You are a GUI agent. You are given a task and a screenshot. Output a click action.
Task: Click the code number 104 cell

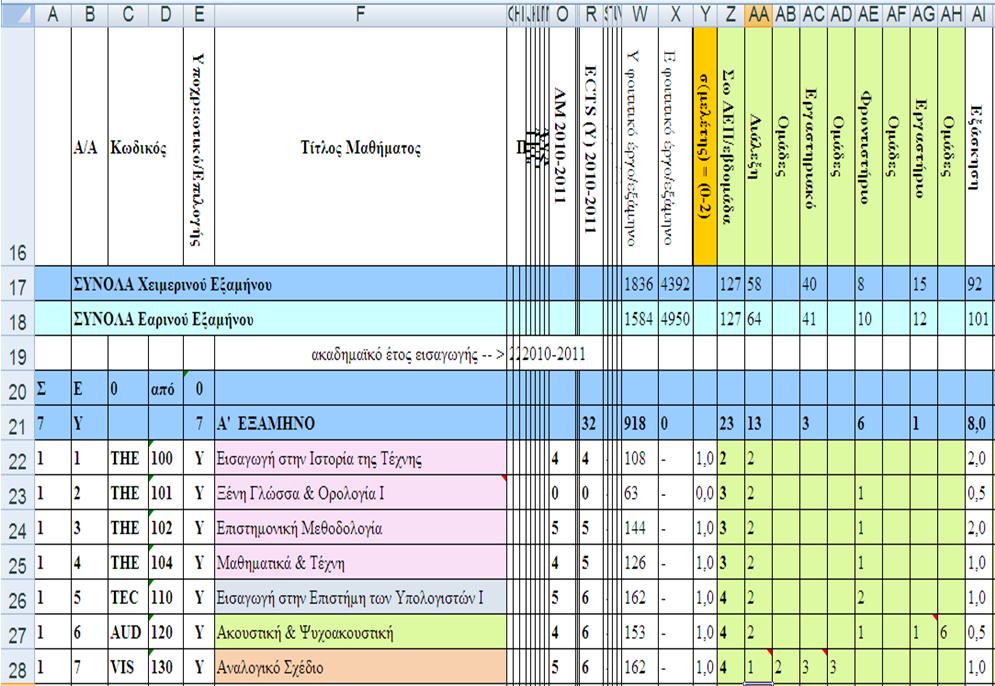point(166,562)
